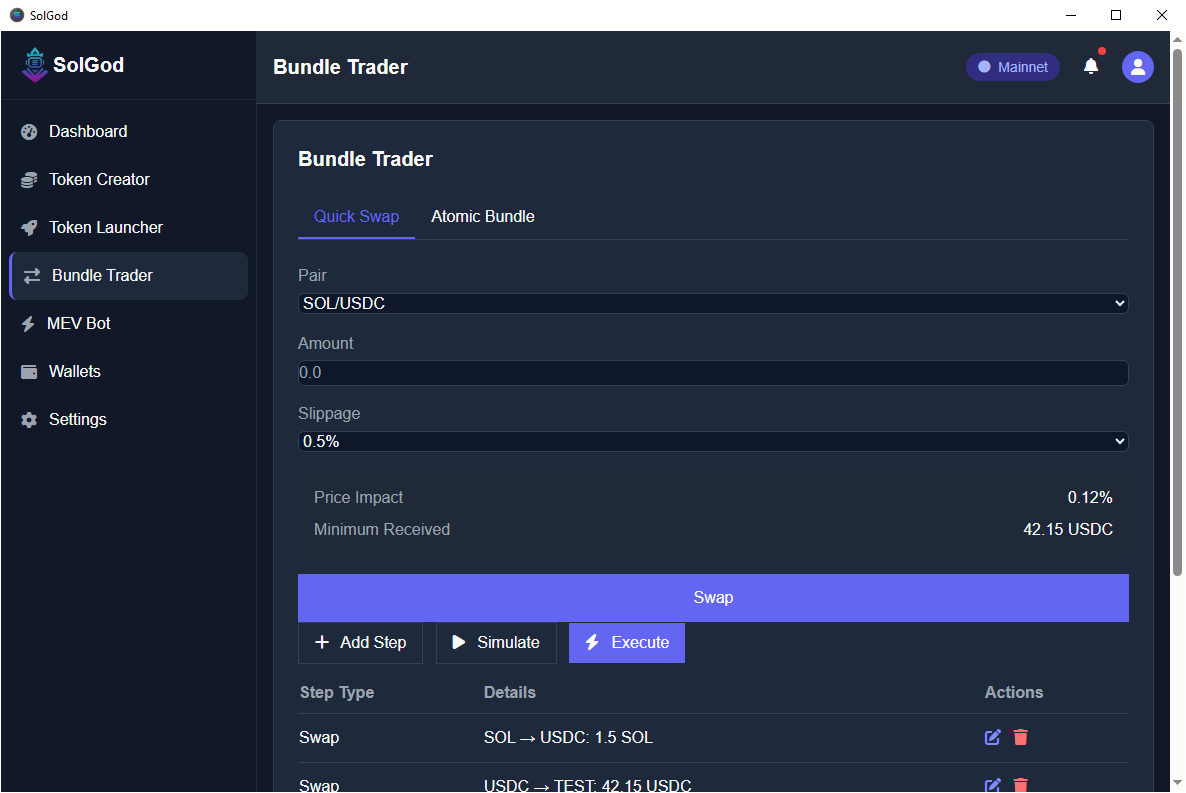
Task: Delete the USDC to TEST swap step
Action: 1020,785
